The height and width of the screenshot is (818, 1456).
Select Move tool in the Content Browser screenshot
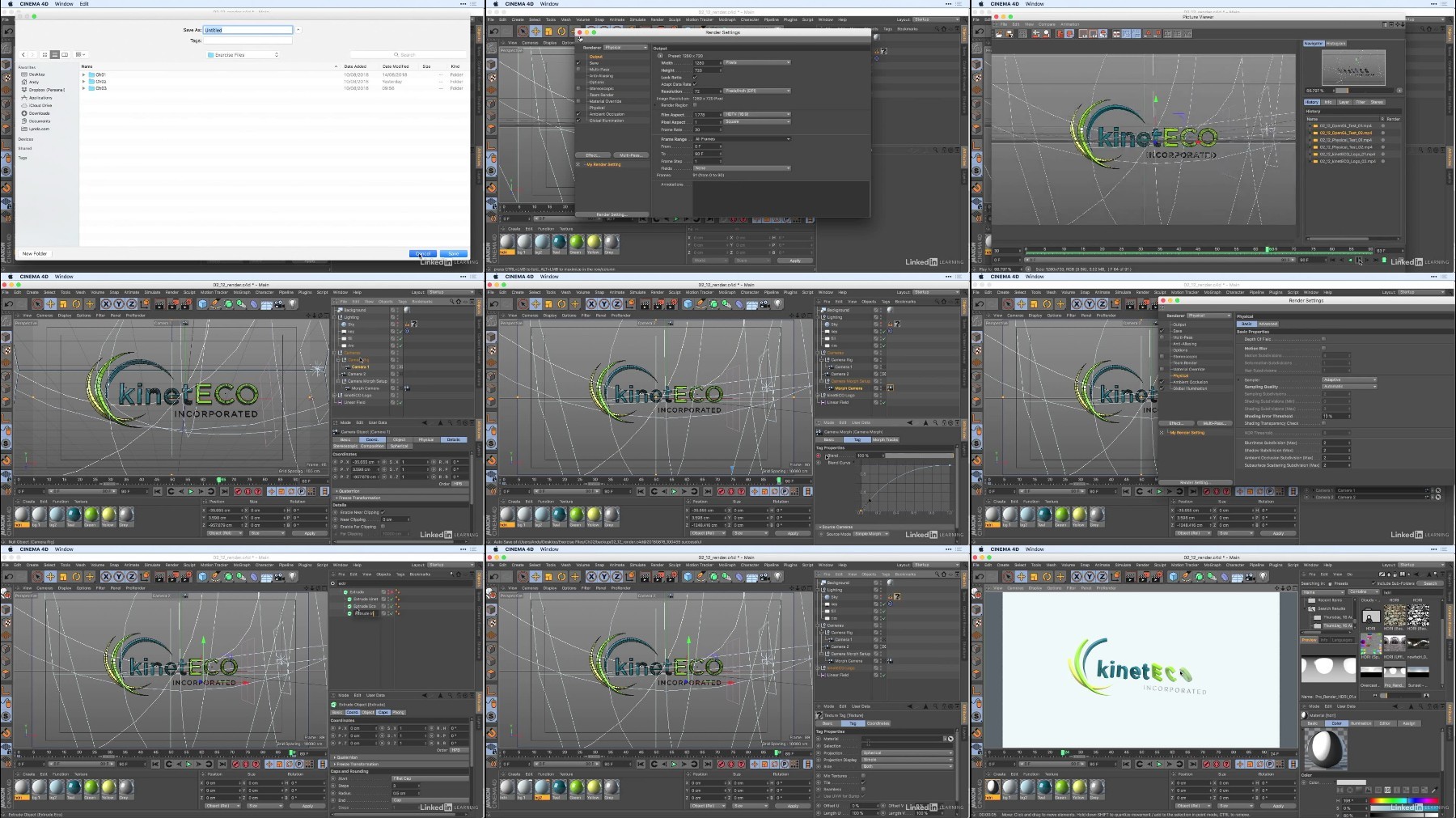coord(1021,577)
